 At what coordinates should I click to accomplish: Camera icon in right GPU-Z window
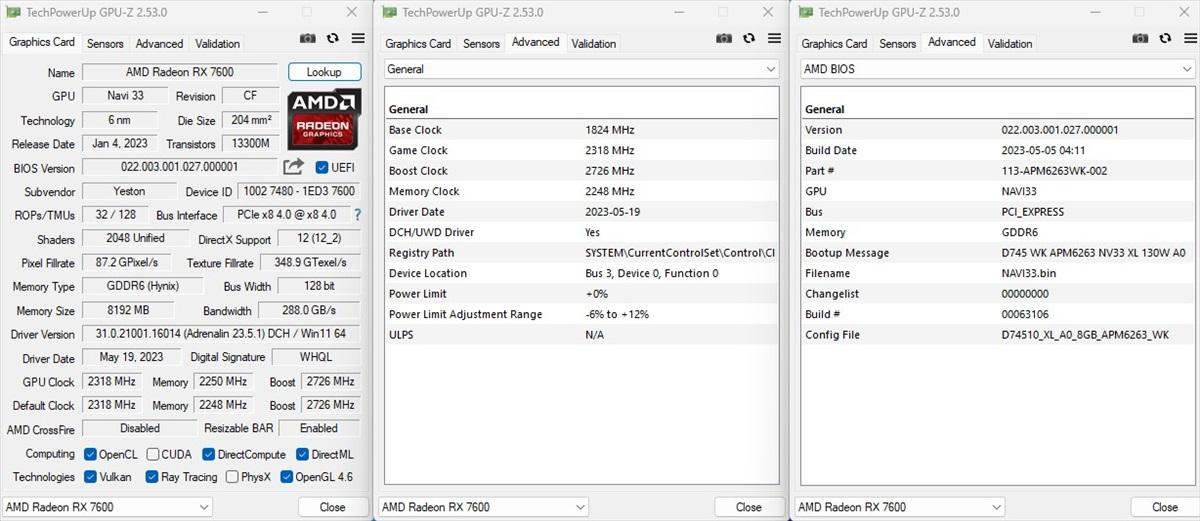(1140, 39)
